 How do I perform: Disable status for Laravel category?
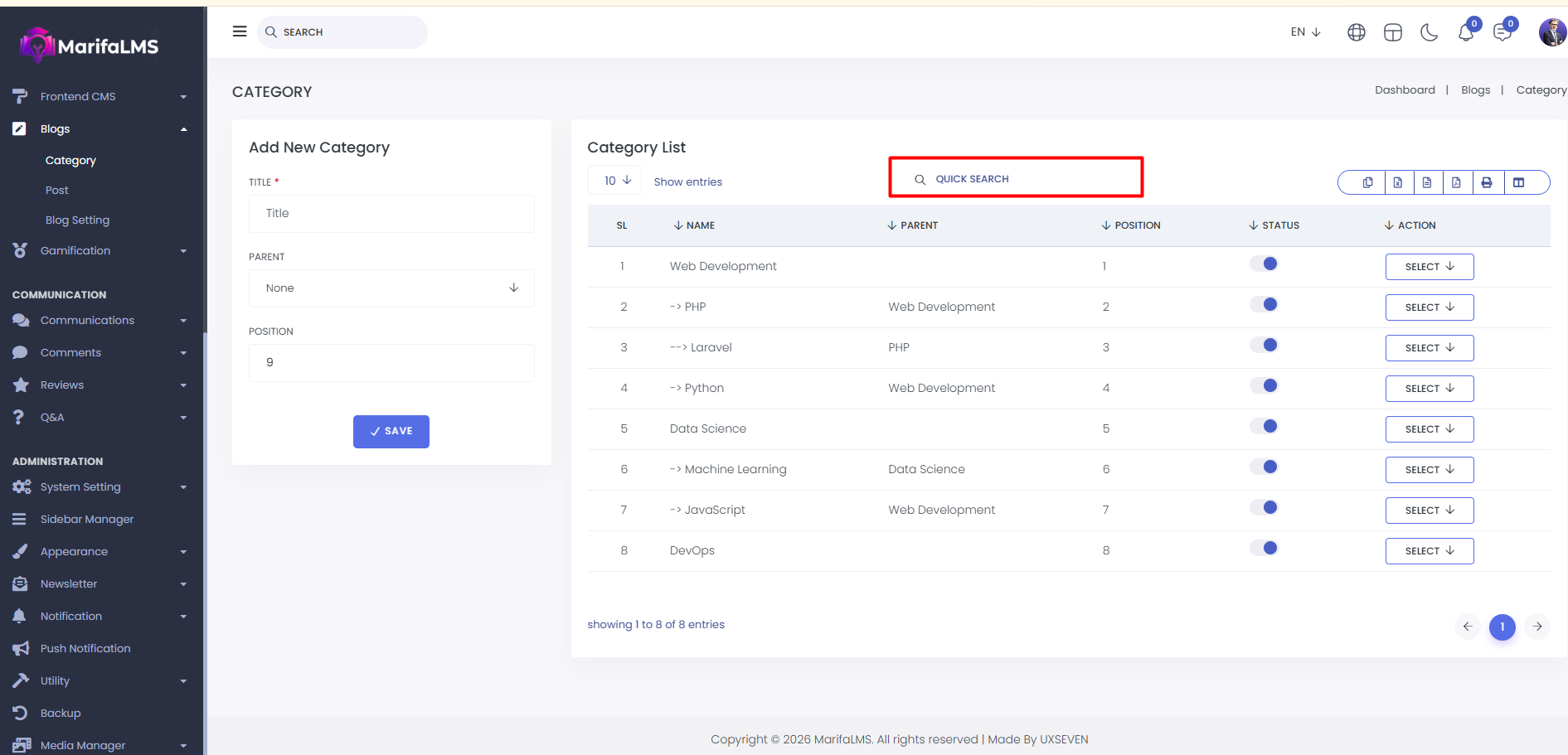point(1264,346)
